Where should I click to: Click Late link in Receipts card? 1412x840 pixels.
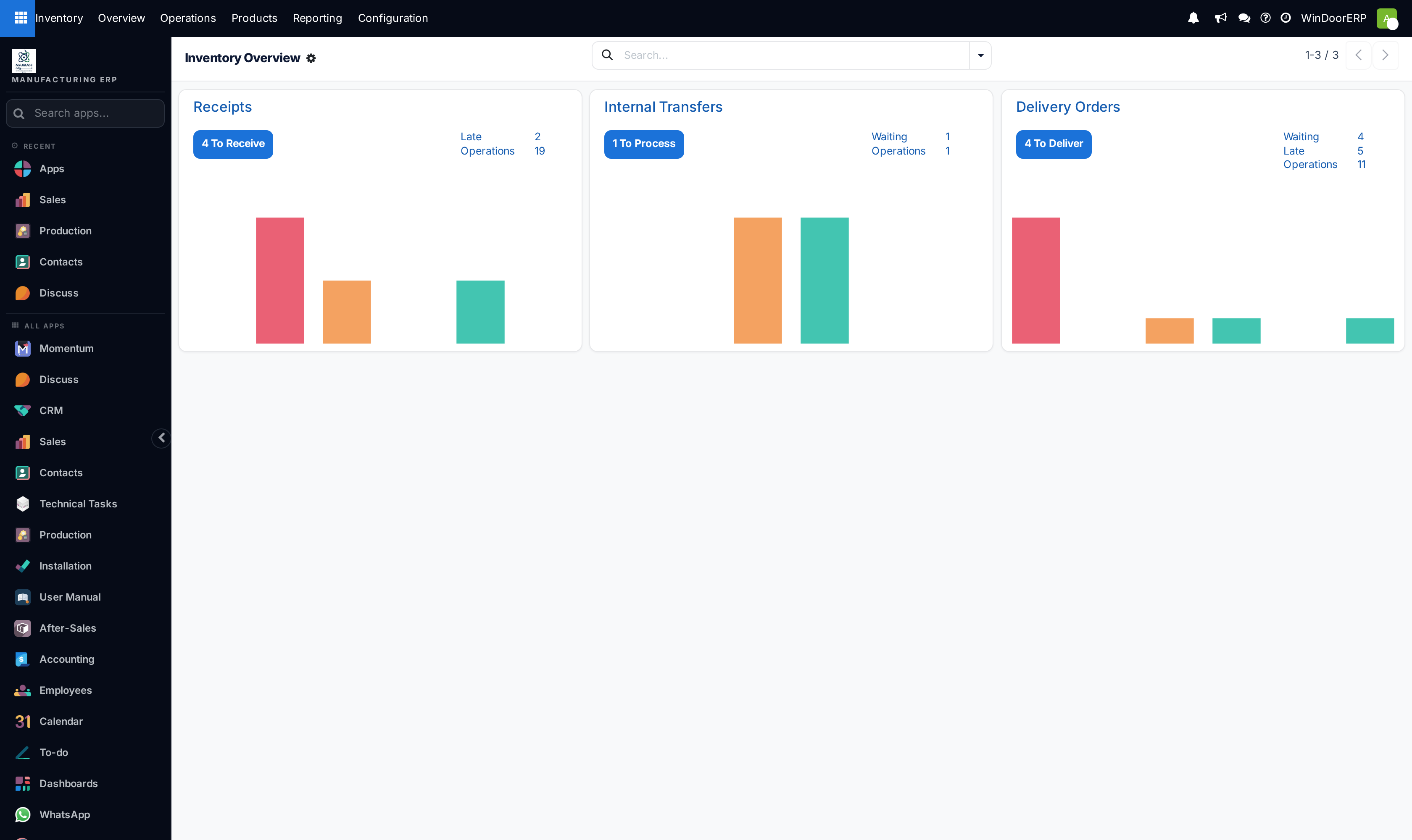471,137
